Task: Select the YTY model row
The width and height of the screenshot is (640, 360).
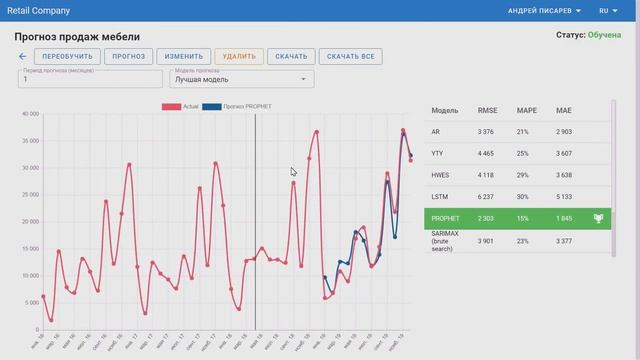Action: click(518, 153)
